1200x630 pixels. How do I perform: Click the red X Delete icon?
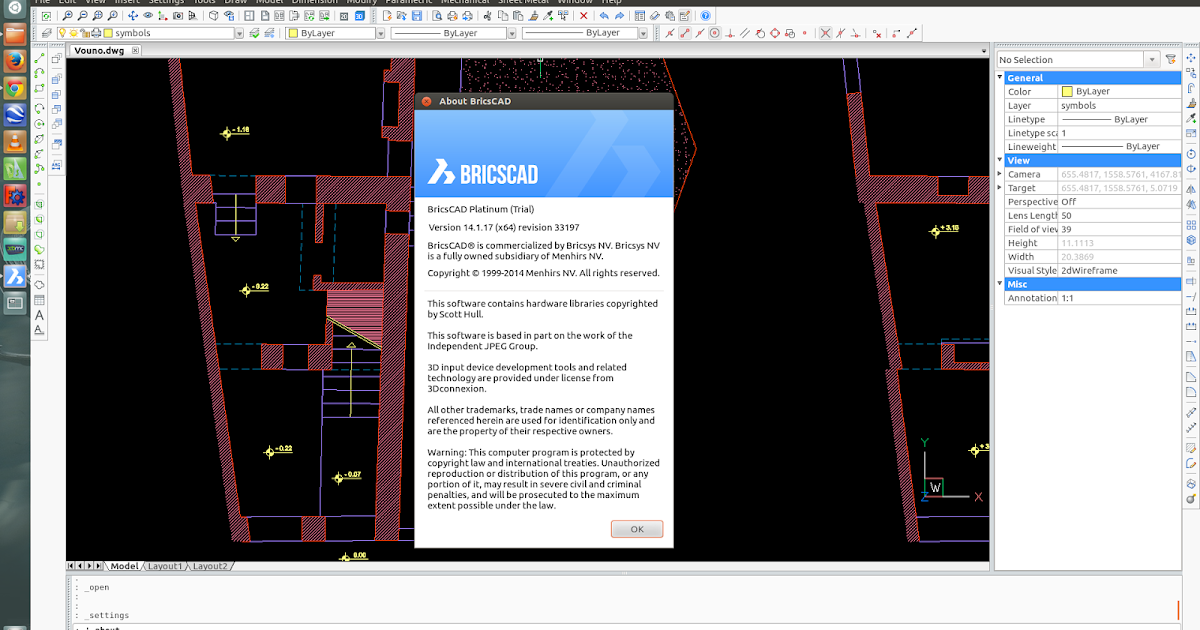coord(584,16)
